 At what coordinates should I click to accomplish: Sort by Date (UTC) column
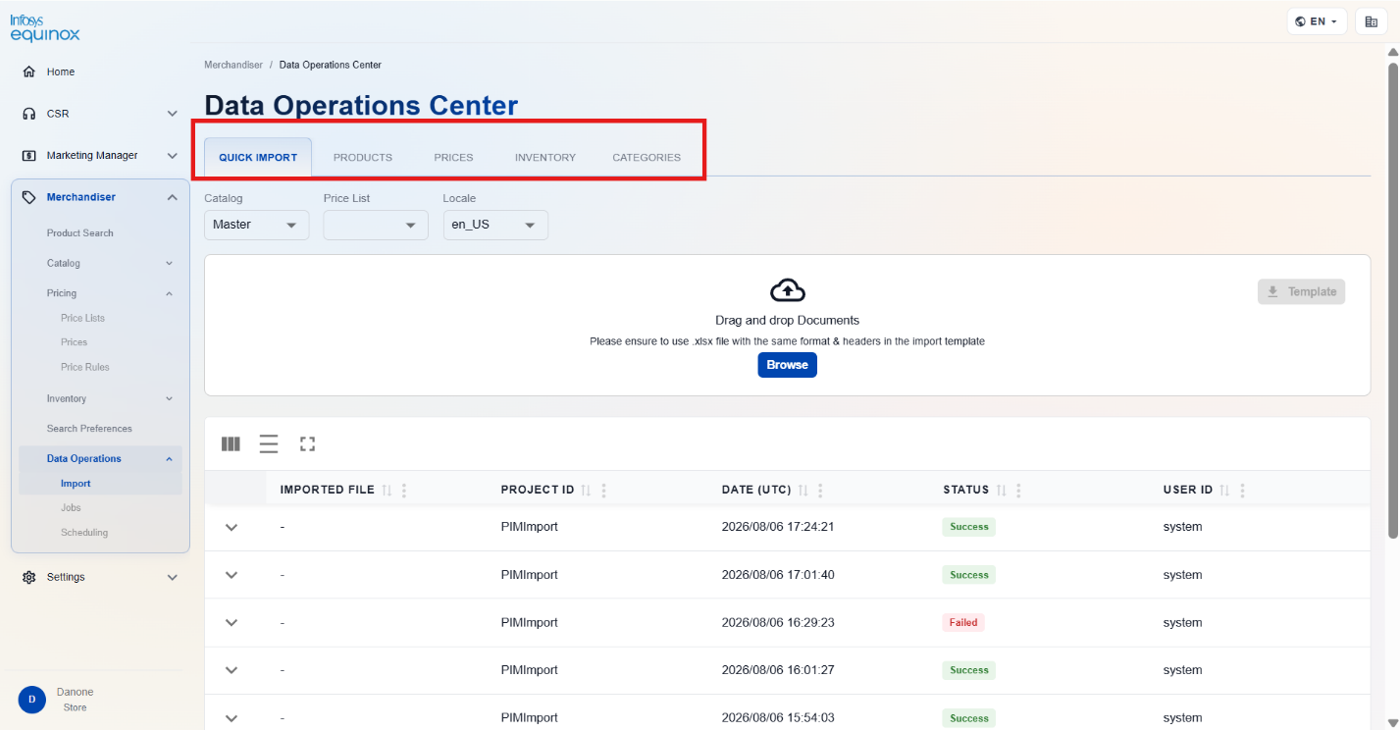pyautogui.click(x=803, y=490)
